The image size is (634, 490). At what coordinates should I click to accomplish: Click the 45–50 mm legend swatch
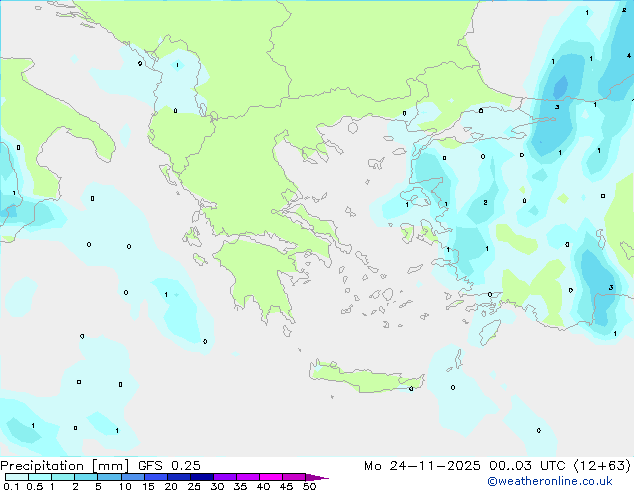click(294, 477)
